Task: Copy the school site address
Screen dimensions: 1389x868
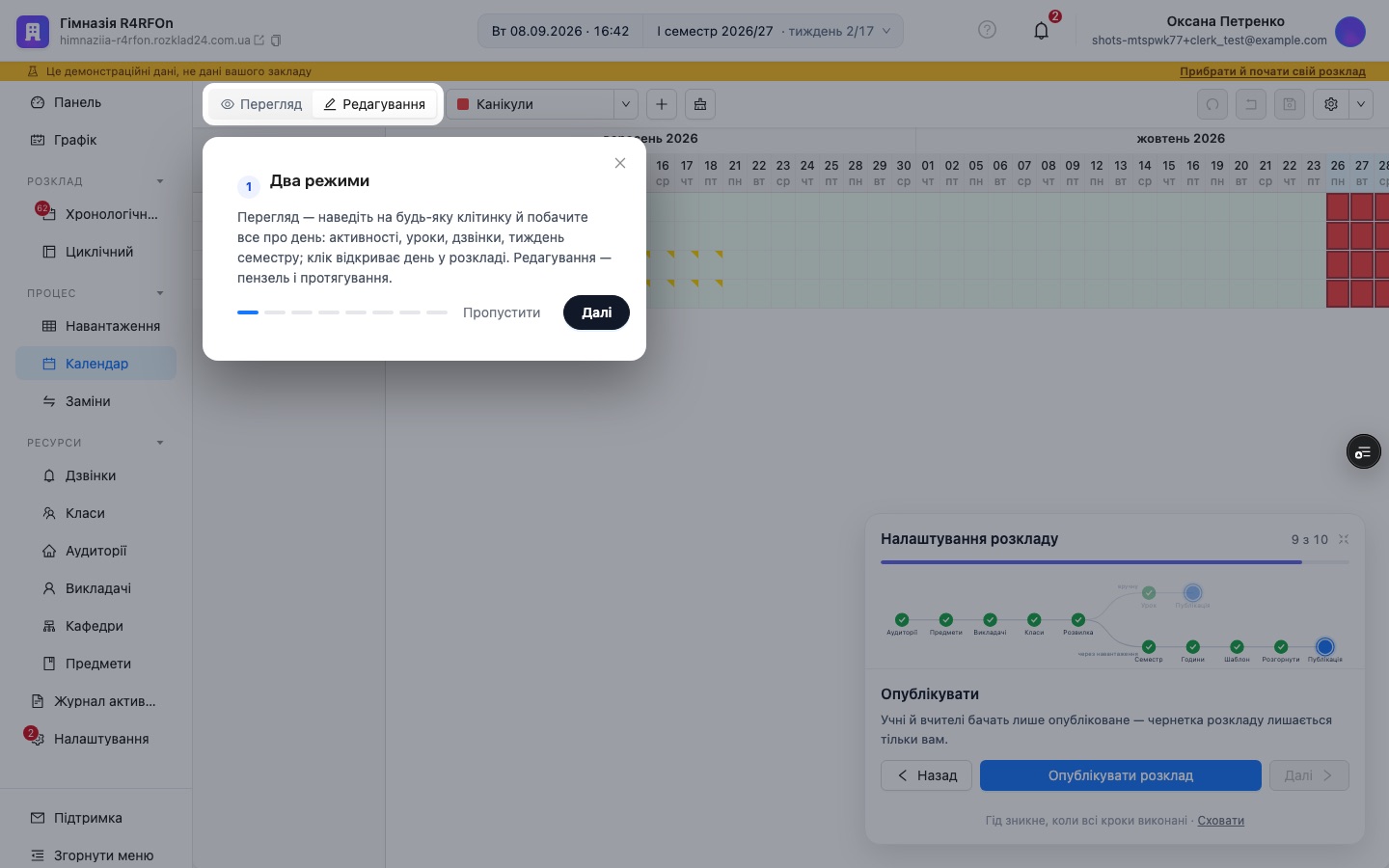Action: click(x=276, y=41)
